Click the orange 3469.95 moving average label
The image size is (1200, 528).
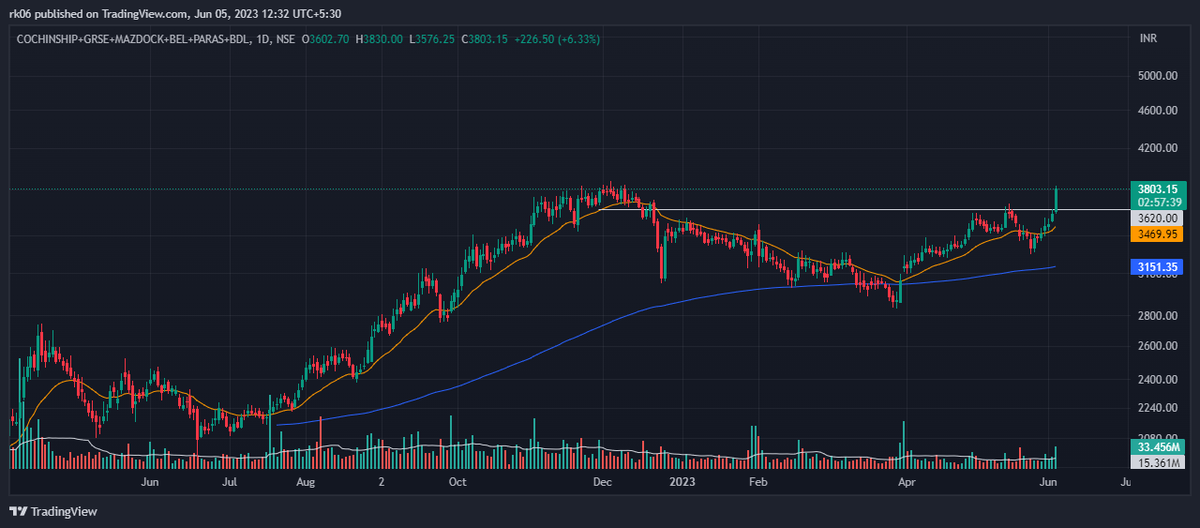point(1157,234)
